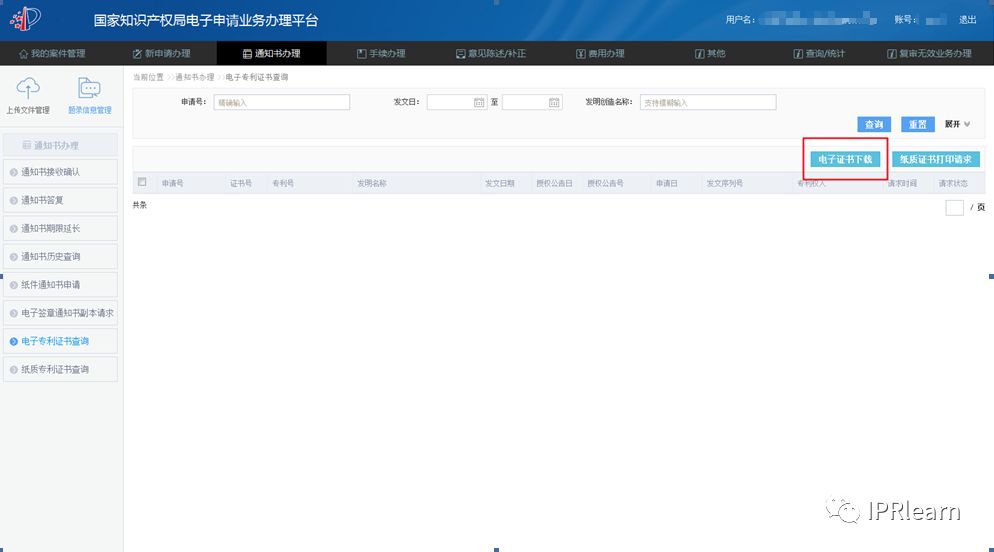Expand more search filters with 展开
Viewport: 994px width, 552px height.
(x=957, y=124)
